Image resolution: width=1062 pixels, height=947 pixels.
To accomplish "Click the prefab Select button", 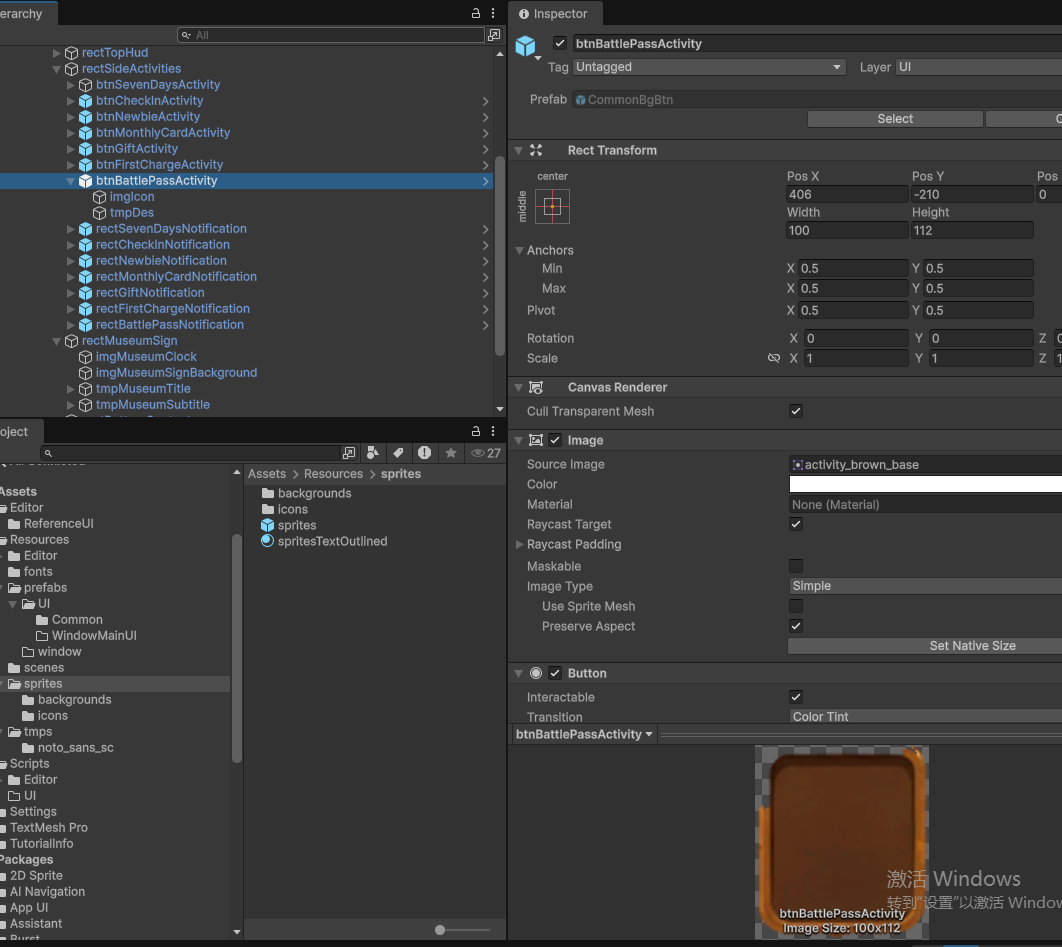I will tap(895, 119).
